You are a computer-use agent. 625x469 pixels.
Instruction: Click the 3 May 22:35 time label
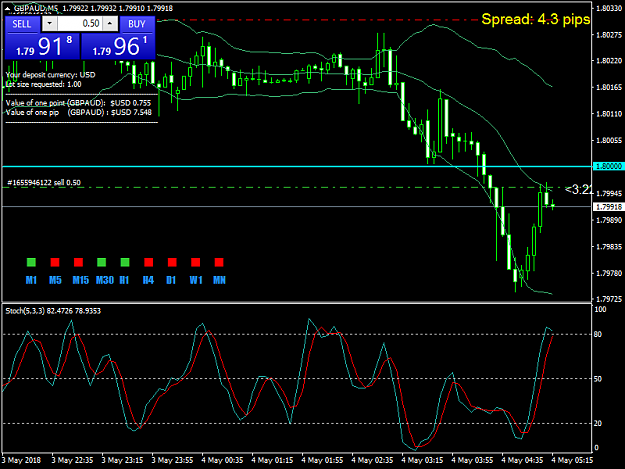coord(72,460)
